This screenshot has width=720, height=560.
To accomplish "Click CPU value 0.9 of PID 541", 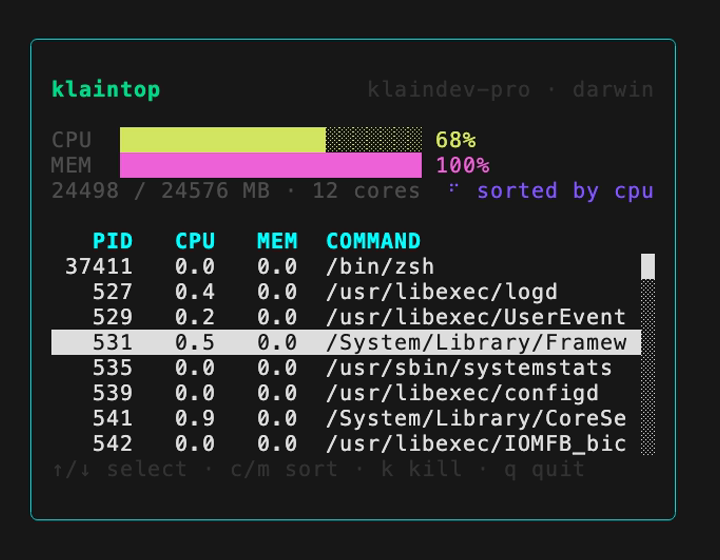I will 195,418.
